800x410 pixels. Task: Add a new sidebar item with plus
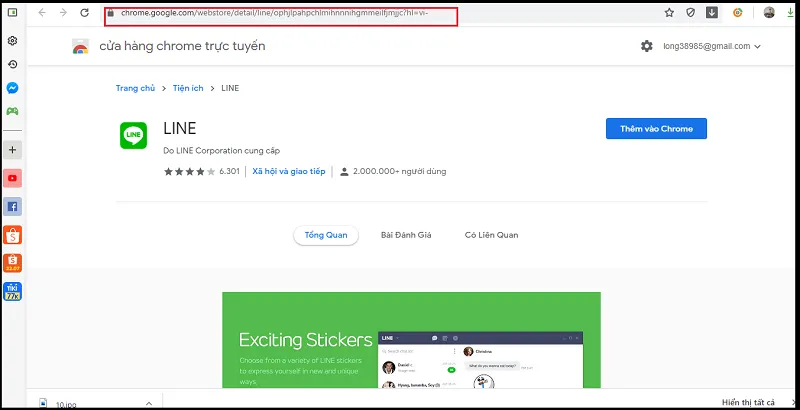(12, 149)
